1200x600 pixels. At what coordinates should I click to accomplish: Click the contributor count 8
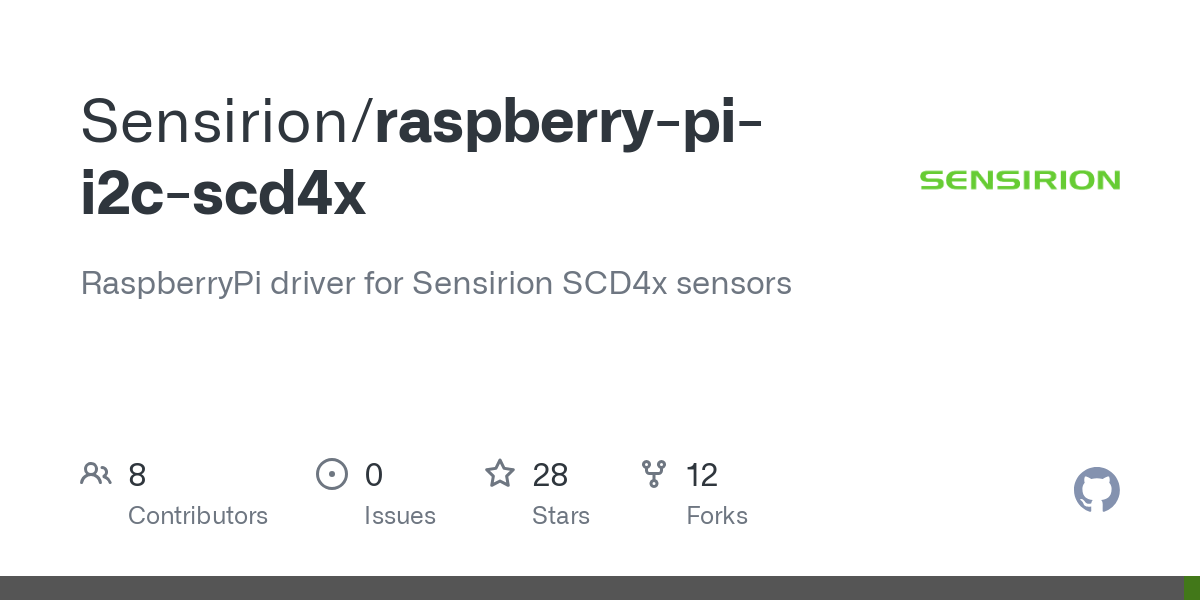coord(137,475)
